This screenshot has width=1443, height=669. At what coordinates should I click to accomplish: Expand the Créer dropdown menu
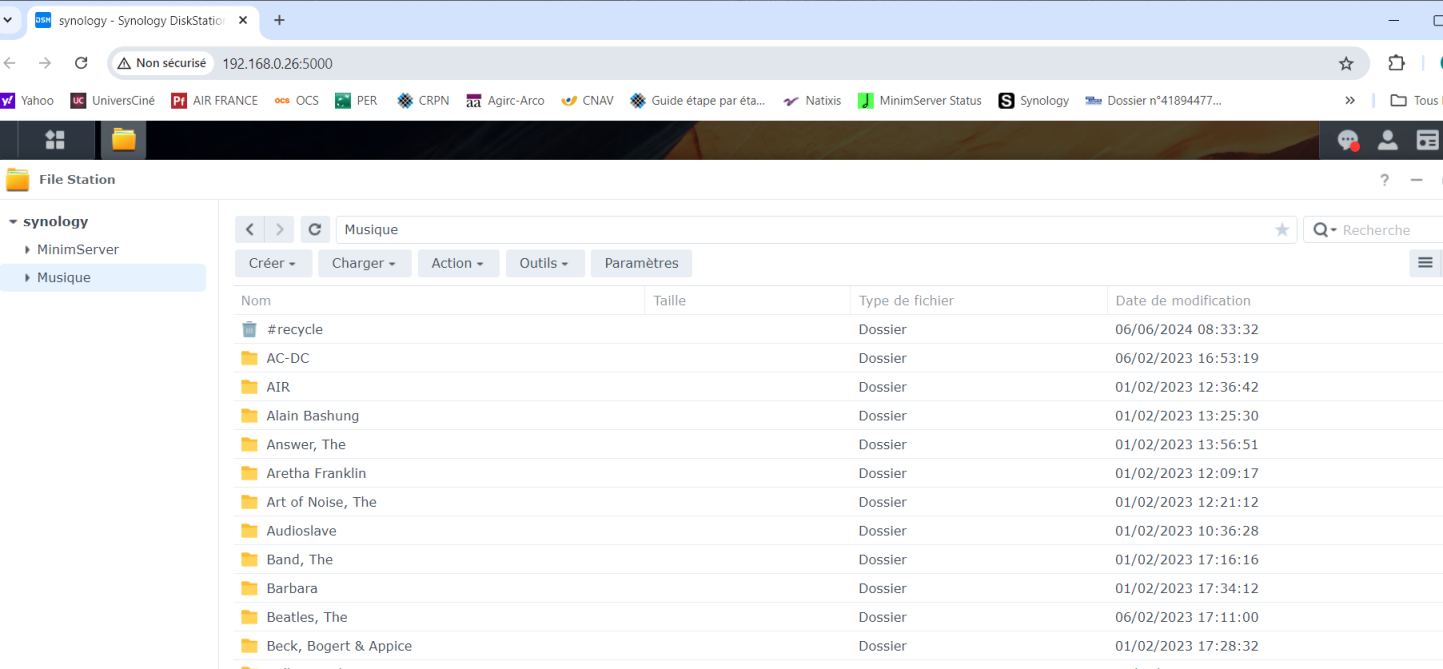(272, 264)
